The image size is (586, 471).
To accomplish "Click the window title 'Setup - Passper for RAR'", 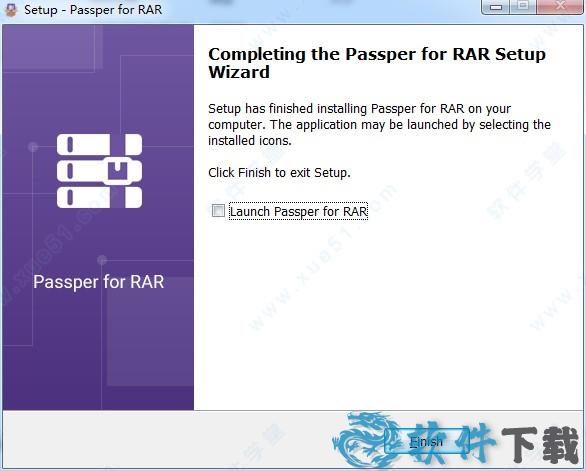I will 93,10.
